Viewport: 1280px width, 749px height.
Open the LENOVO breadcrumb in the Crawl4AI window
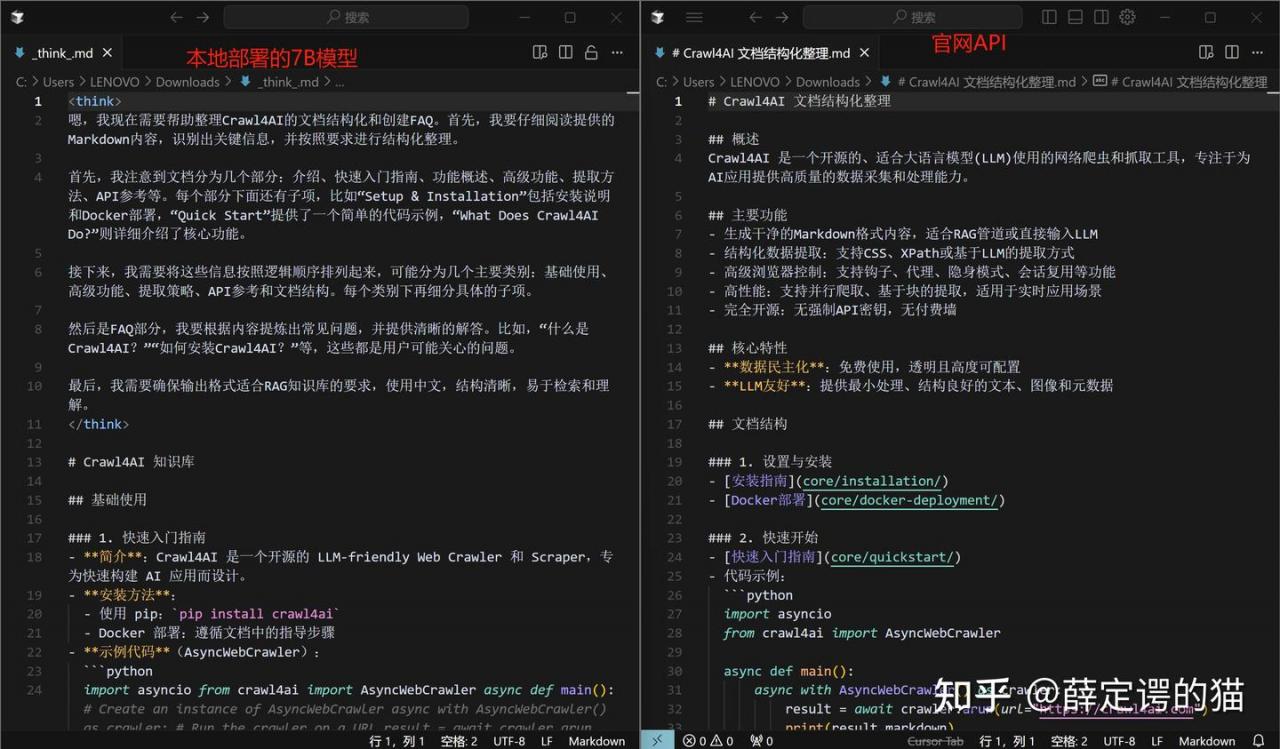tap(756, 82)
